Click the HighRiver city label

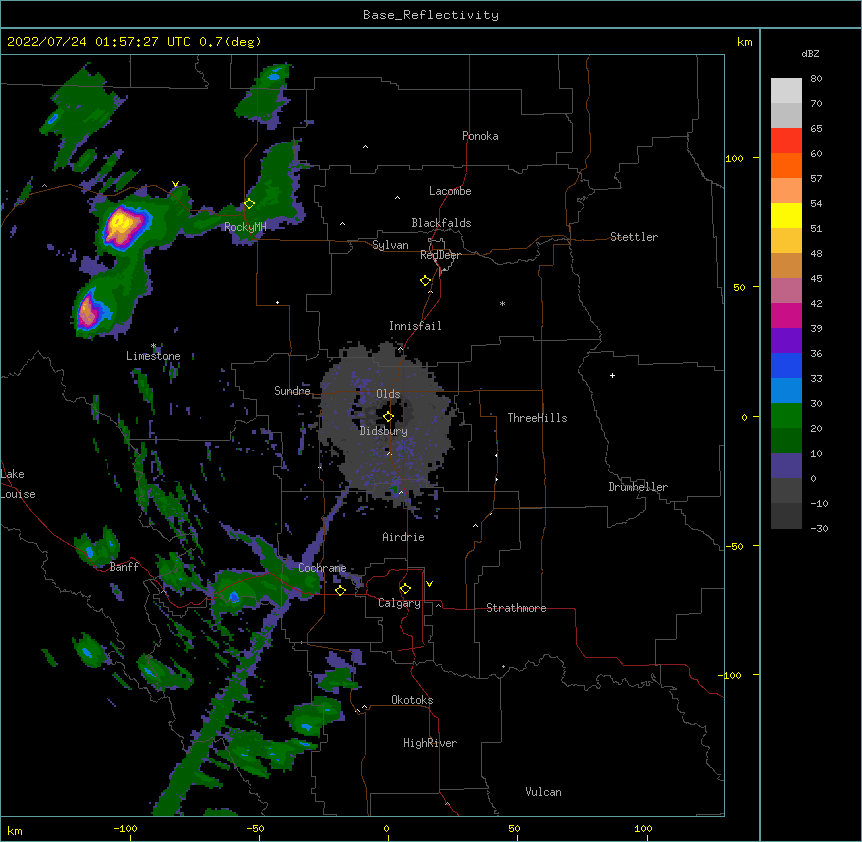click(x=430, y=743)
